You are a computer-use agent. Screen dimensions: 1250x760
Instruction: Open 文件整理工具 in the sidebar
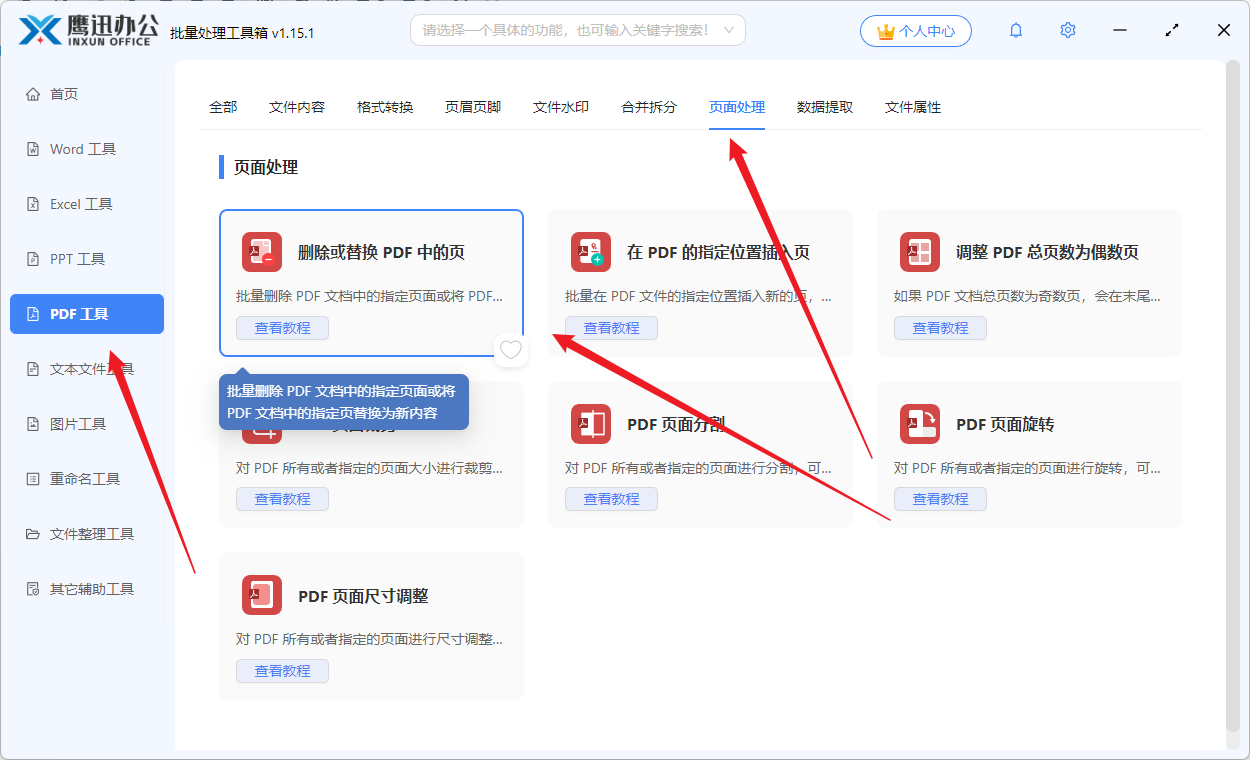coord(87,534)
